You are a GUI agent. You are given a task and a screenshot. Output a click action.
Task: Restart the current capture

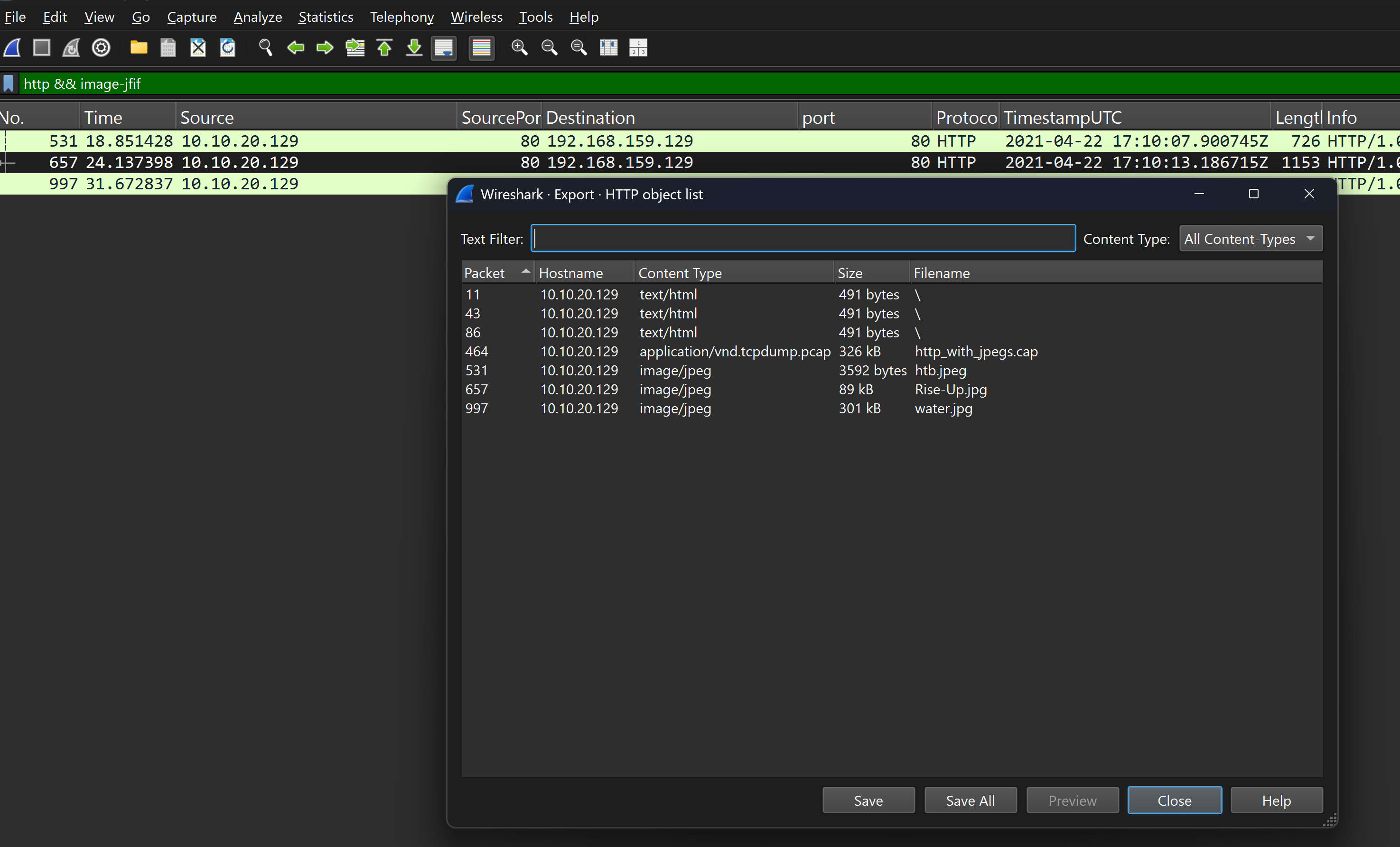point(71,48)
